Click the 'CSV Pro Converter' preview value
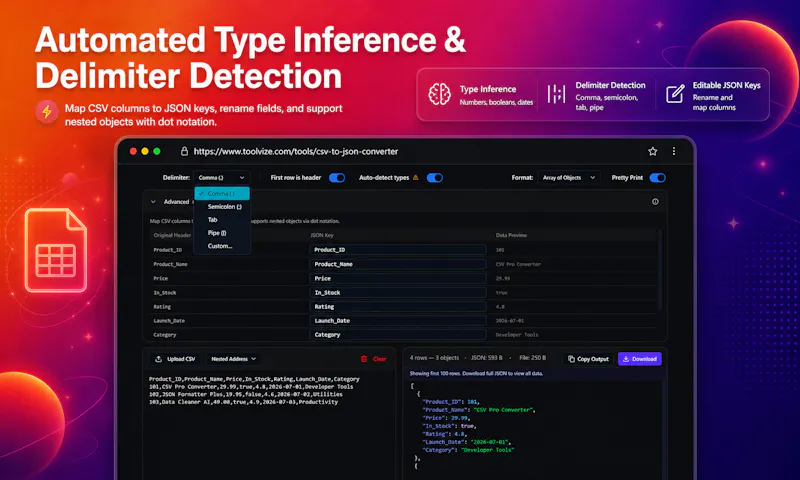 click(x=518, y=264)
